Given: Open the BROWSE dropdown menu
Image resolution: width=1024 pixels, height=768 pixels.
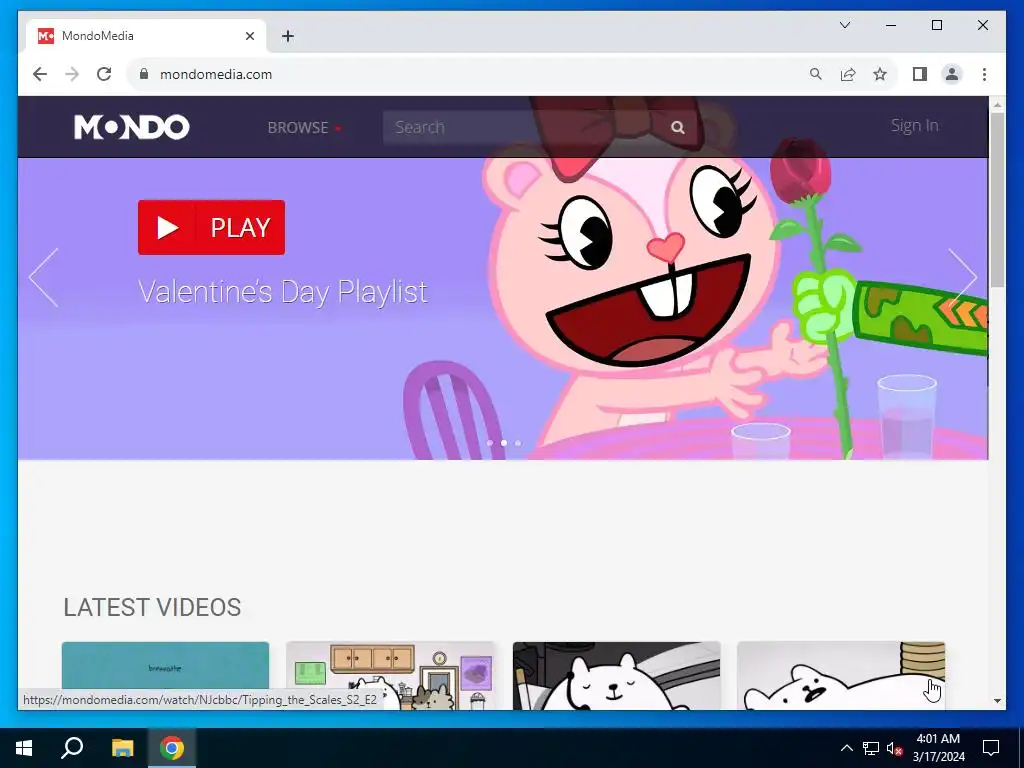Looking at the screenshot, I should point(304,127).
